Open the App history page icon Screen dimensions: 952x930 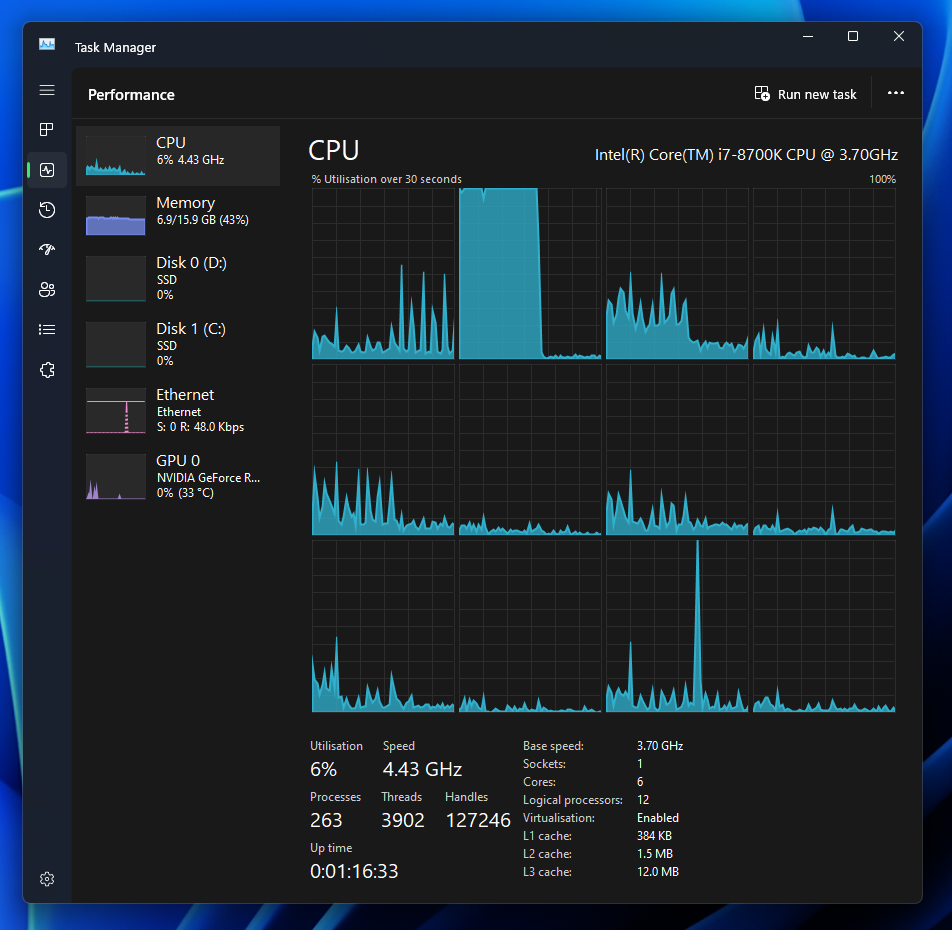tap(47, 210)
